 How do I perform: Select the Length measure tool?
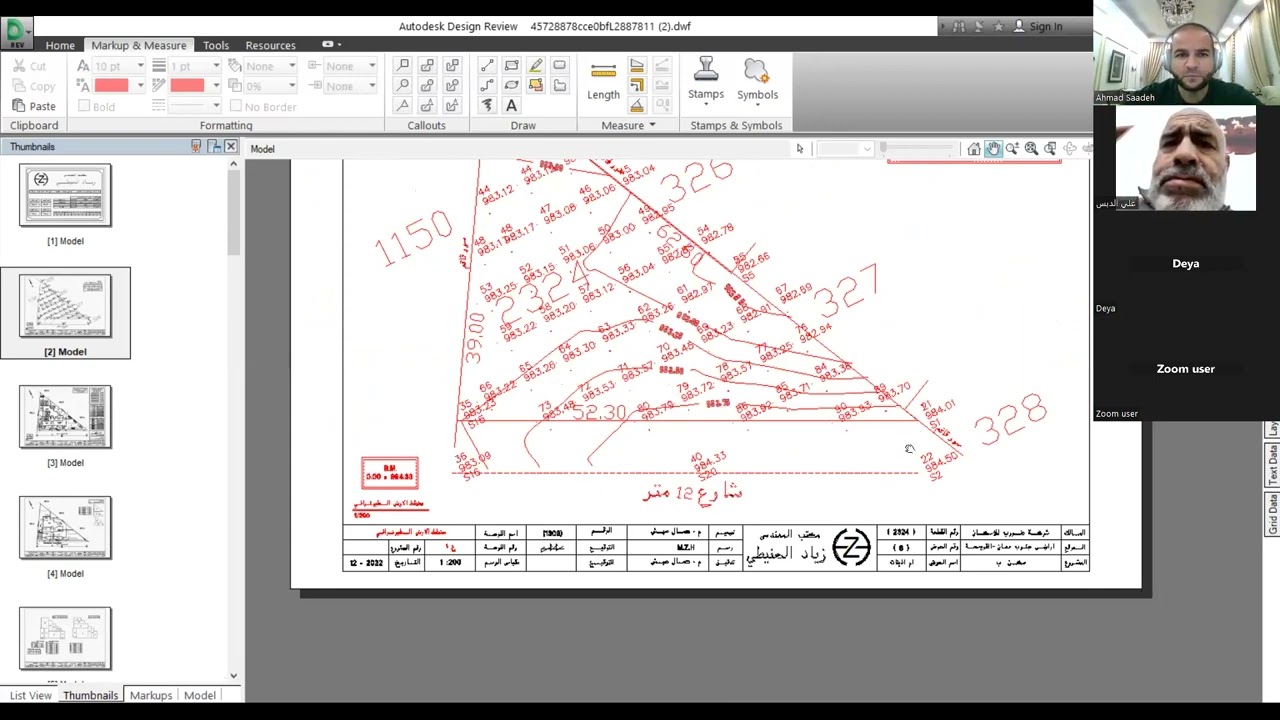coord(603,82)
